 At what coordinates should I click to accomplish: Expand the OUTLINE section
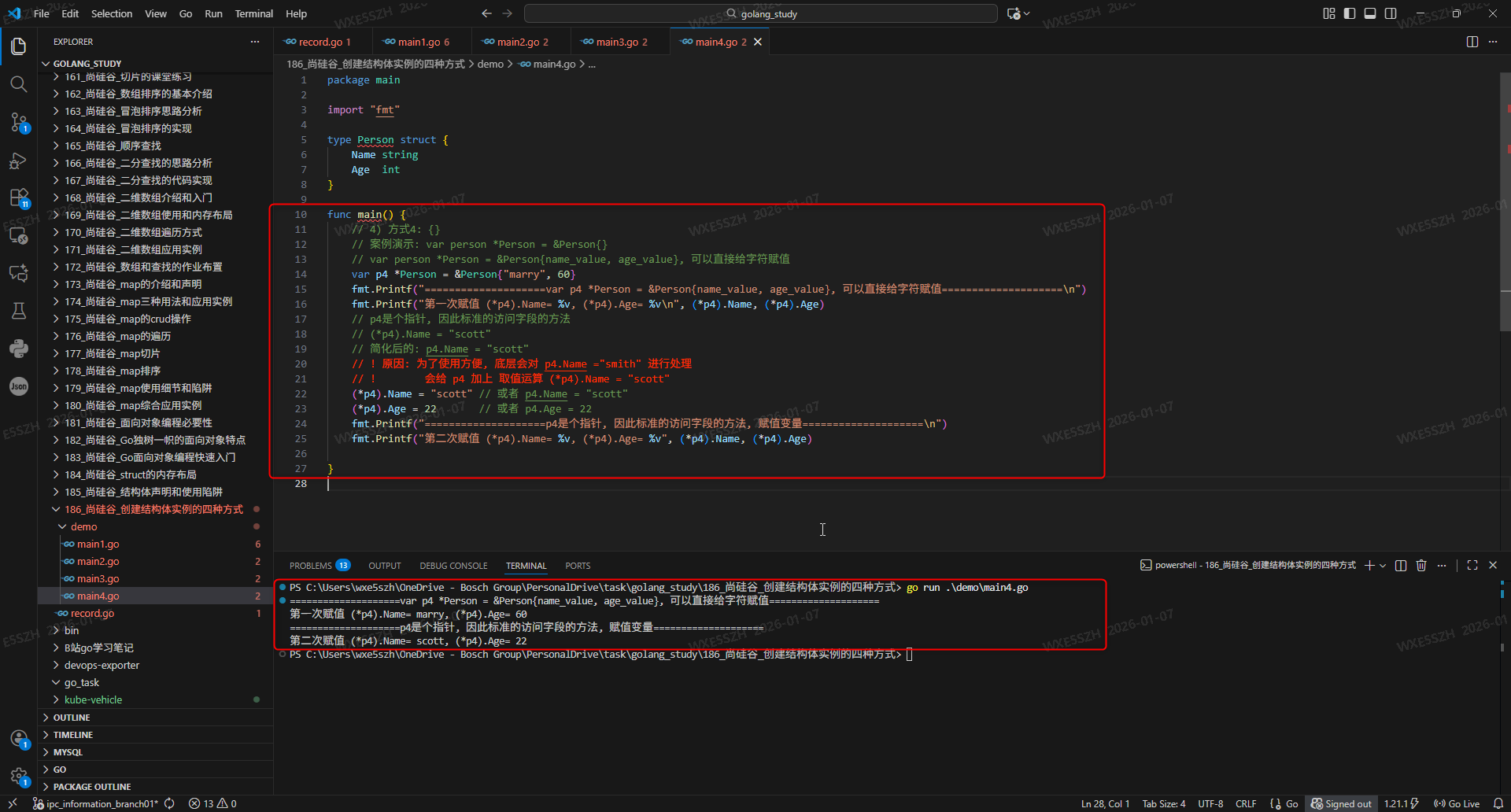pyautogui.click(x=156, y=718)
